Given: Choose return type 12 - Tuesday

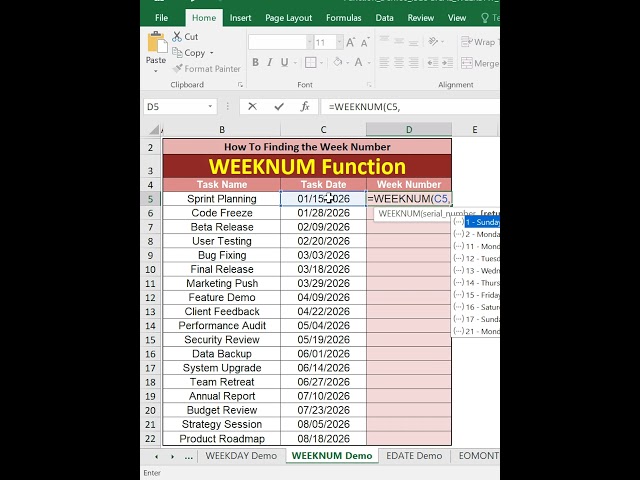Looking at the screenshot, I should coord(476,258).
